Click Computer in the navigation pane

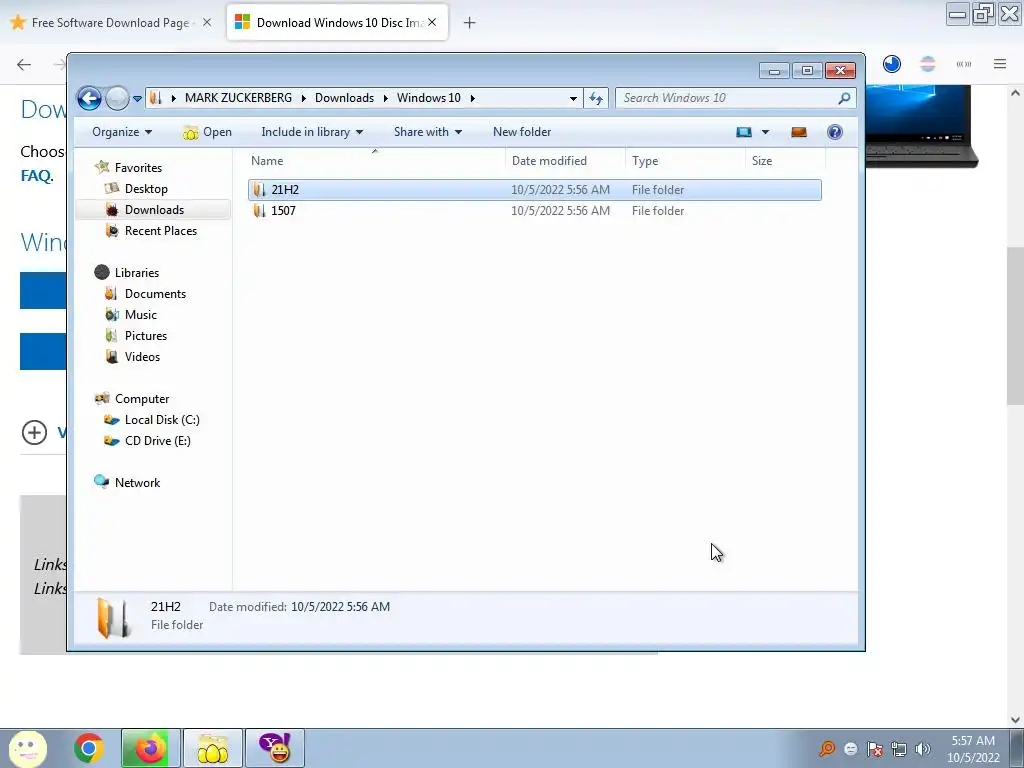pyautogui.click(x=142, y=398)
